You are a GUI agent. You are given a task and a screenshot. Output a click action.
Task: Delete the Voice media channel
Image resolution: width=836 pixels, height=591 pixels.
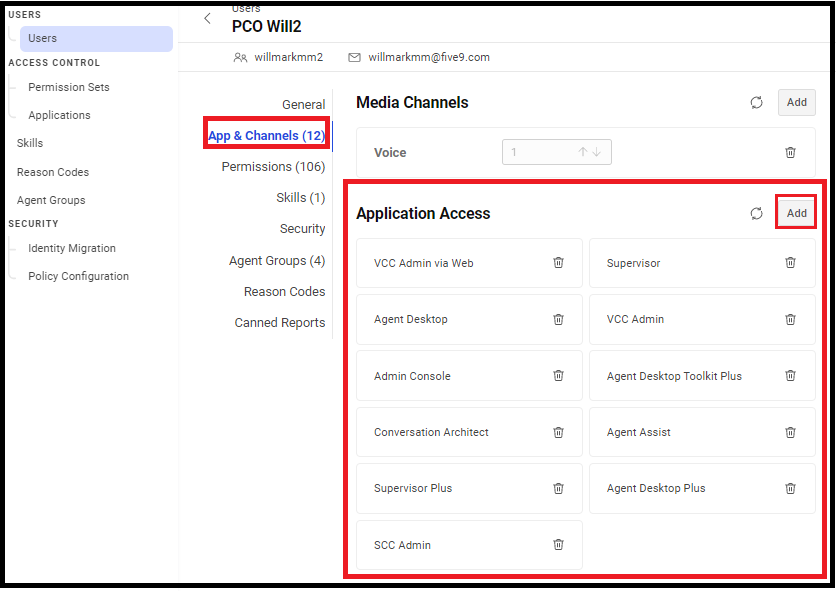click(x=790, y=153)
